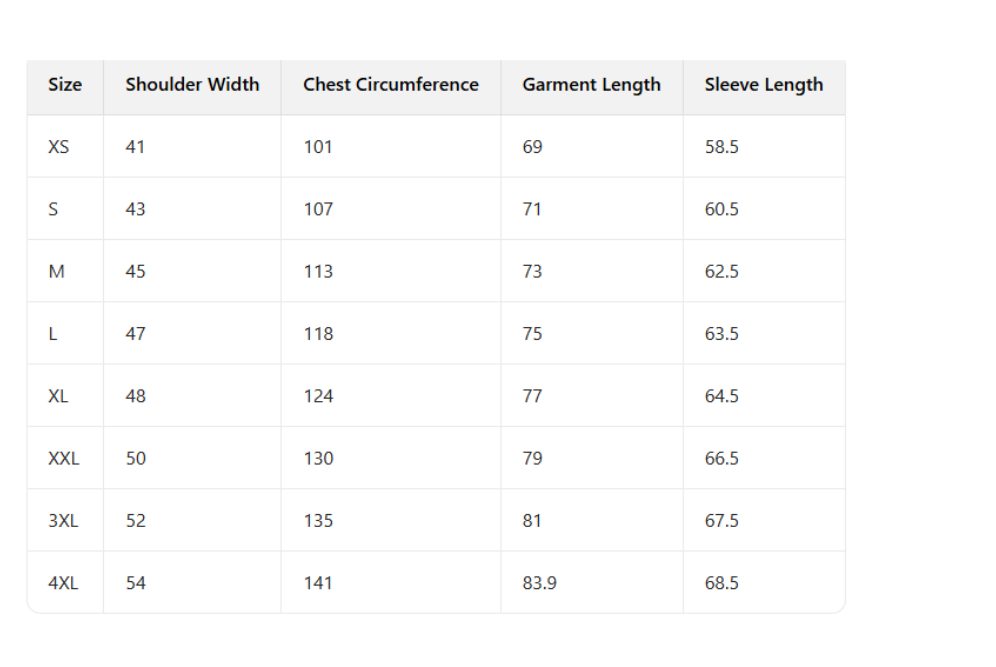Click the Size column header
This screenshot has width=996, height=667.
pyautogui.click(x=65, y=85)
